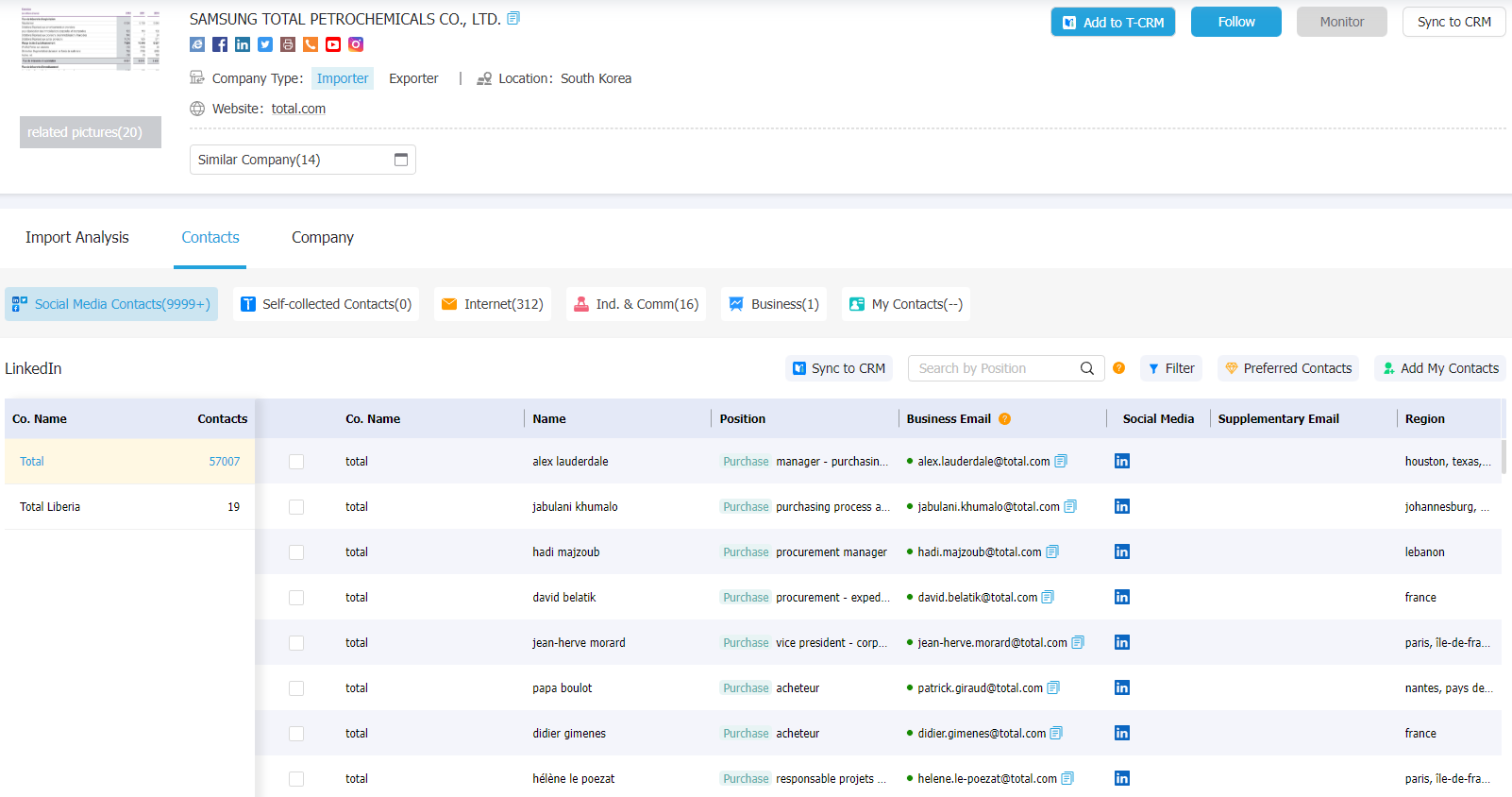Switch to the Import Analysis tab
This screenshot has width=1512, height=797.
[x=77, y=237]
